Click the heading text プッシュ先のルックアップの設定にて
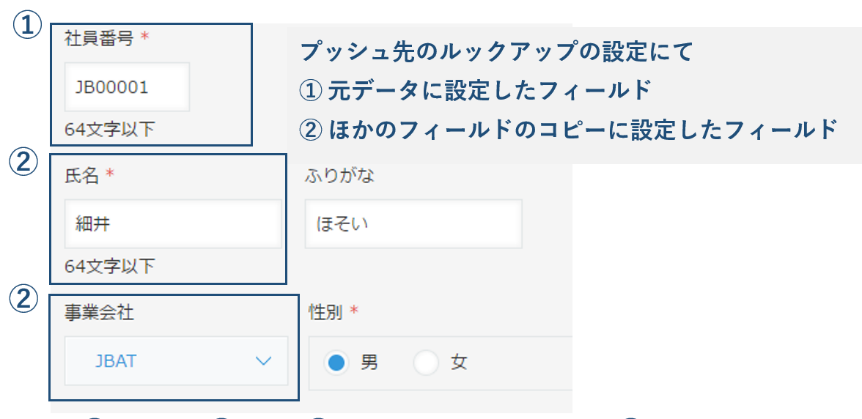This screenshot has width=862, height=419. pos(496,52)
